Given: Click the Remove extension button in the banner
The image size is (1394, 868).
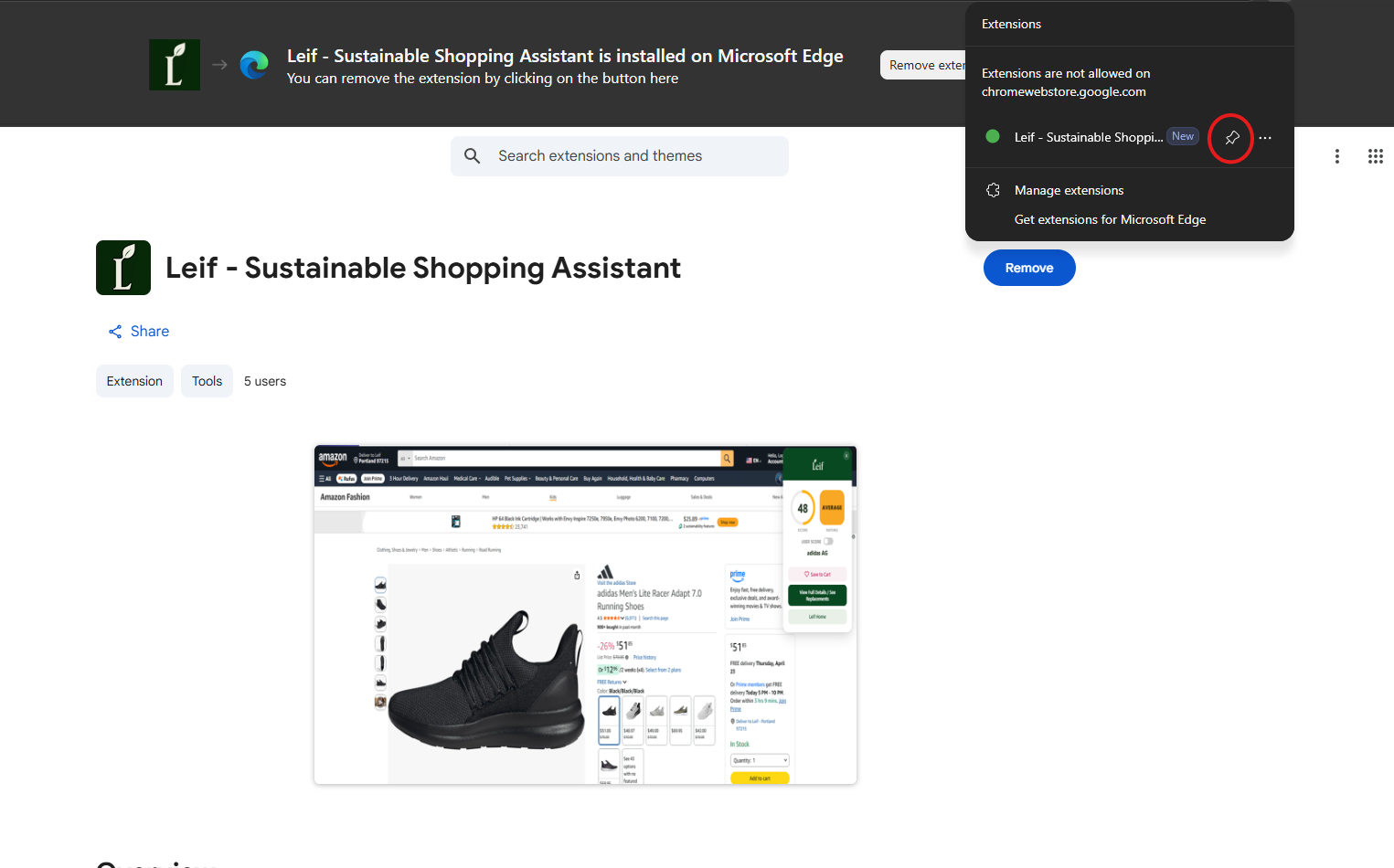Looking at the screenshot, I should tap(923, 65).
